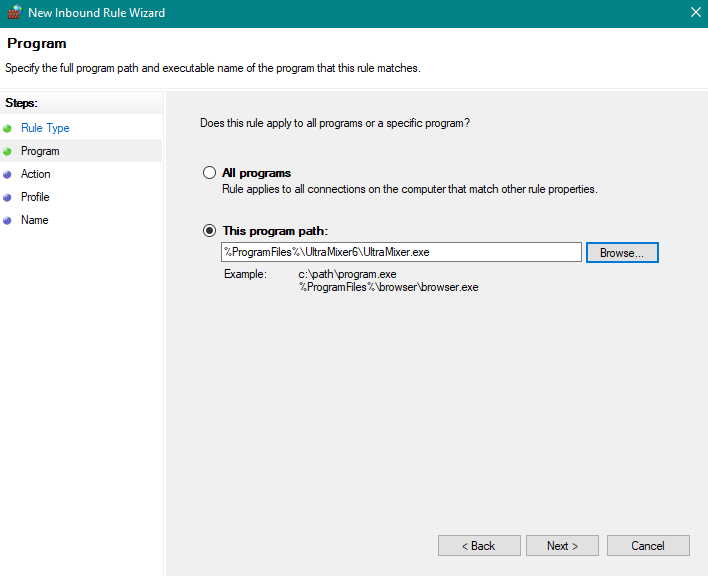Choose the Name step label in steps list
This screenshot has width=708, height=576.
tap(34, 220)
